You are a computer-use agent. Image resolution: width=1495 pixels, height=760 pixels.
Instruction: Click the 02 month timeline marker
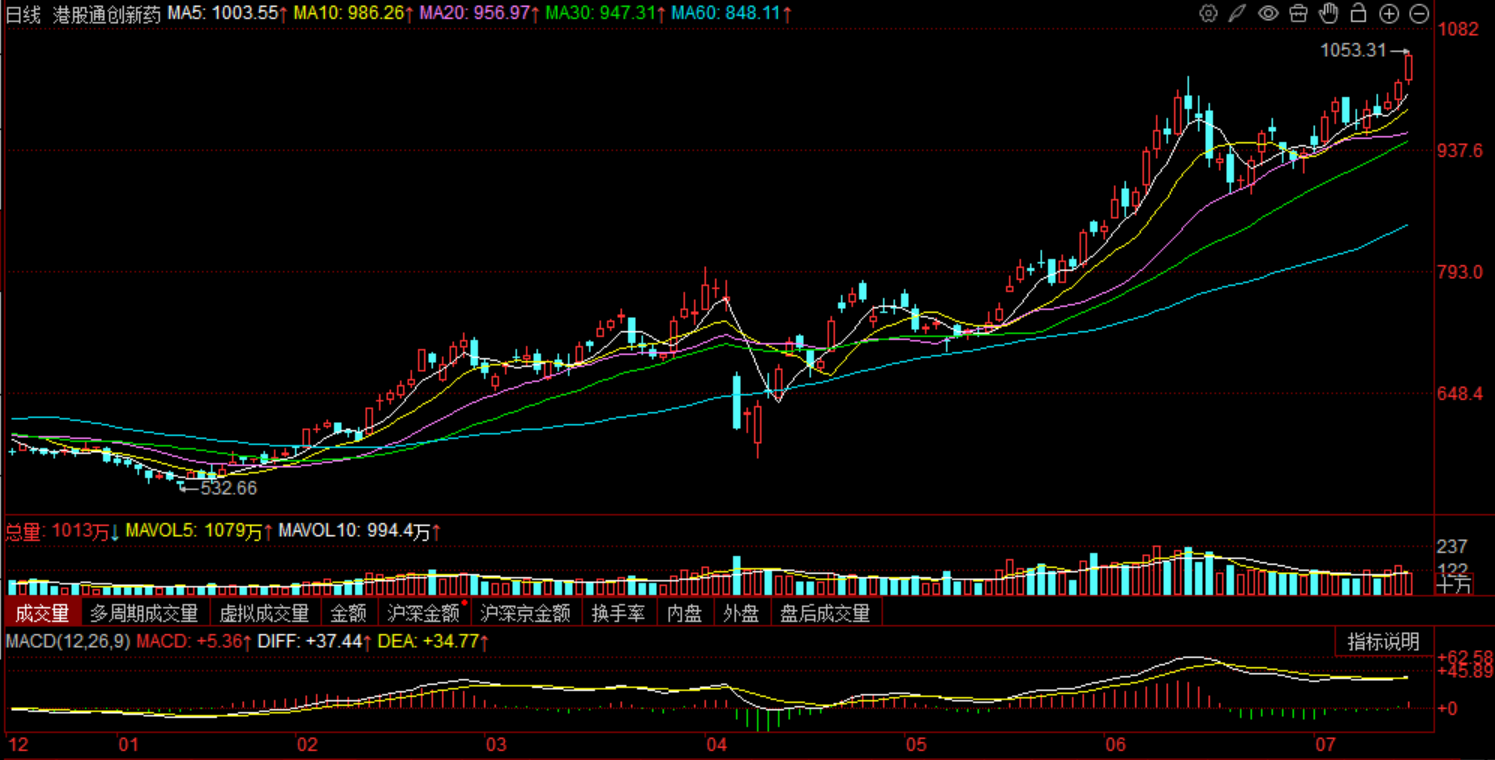click(x=306, y=745)
